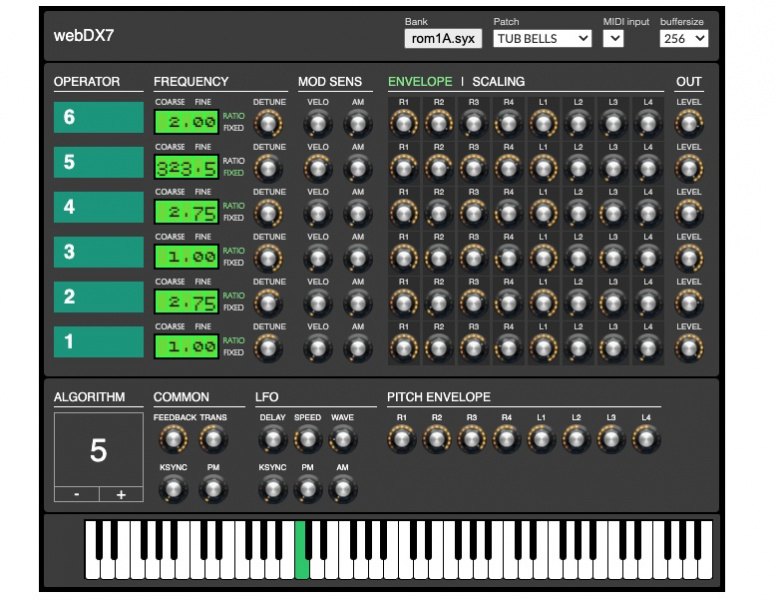This screenshot has width=777, height=600.
Task: Click operator 6 DETUNE knob
Action: click(268, 123)
